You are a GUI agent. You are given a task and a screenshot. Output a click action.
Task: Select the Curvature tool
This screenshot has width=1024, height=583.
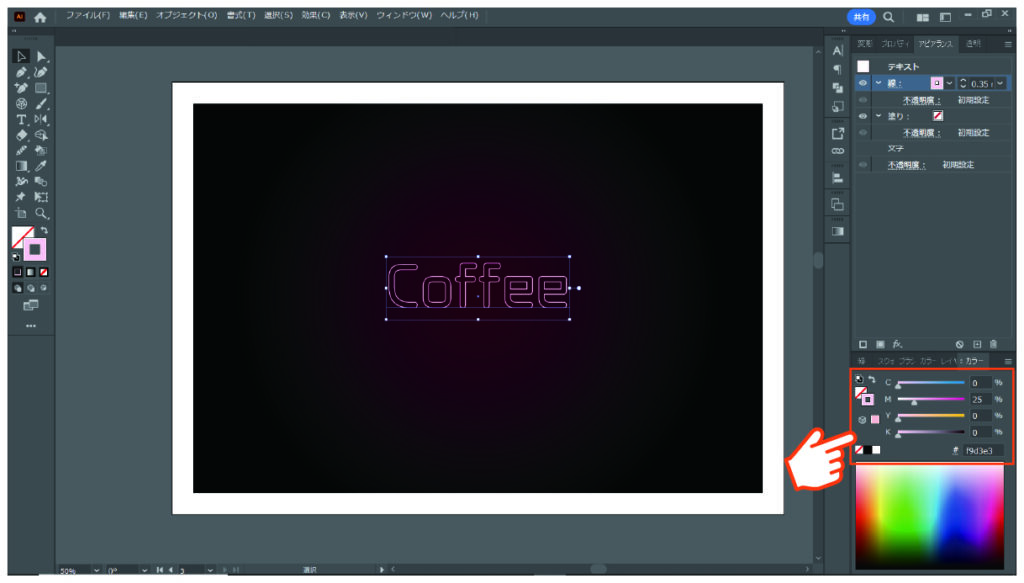click(x=41, y=72)
